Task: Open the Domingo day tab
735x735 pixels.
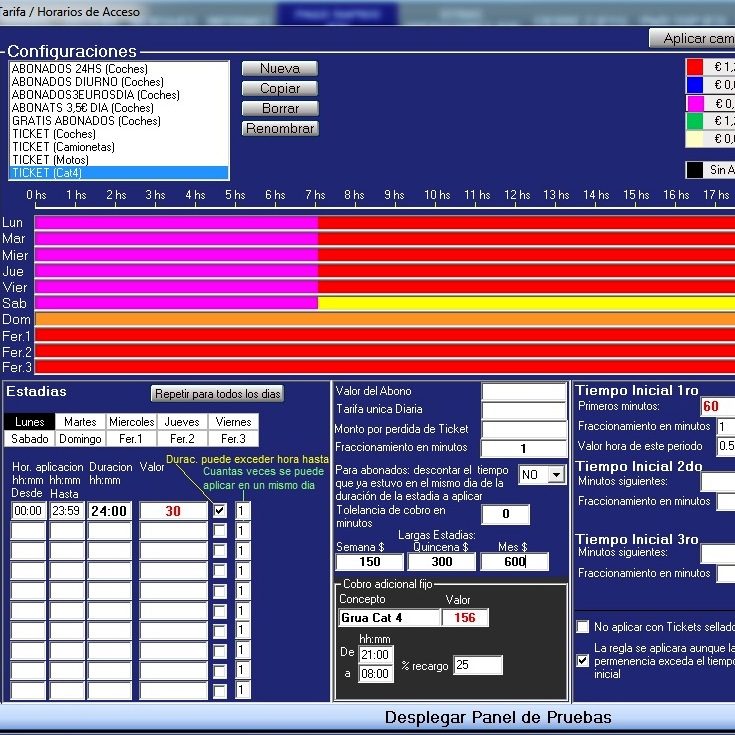Action: click(80, 439)
